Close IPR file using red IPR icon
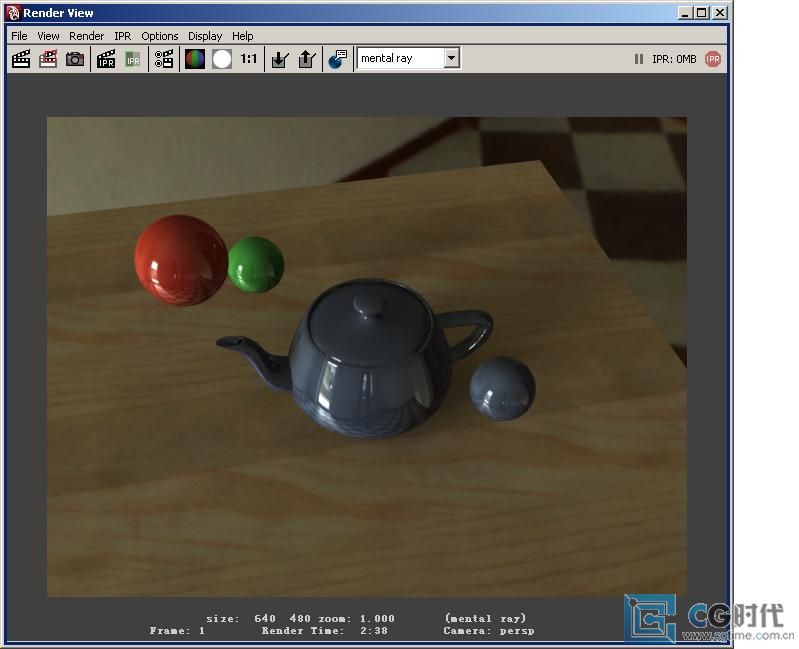Image resolution: width=799 pixels, height=649 pixels. click(712, 59)
